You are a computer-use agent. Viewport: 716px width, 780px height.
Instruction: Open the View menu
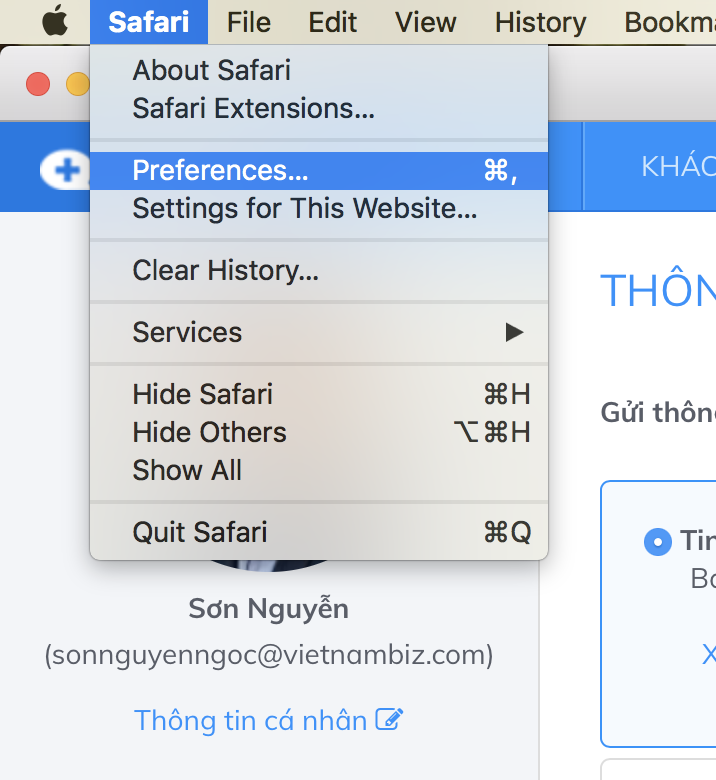point(425,21)
